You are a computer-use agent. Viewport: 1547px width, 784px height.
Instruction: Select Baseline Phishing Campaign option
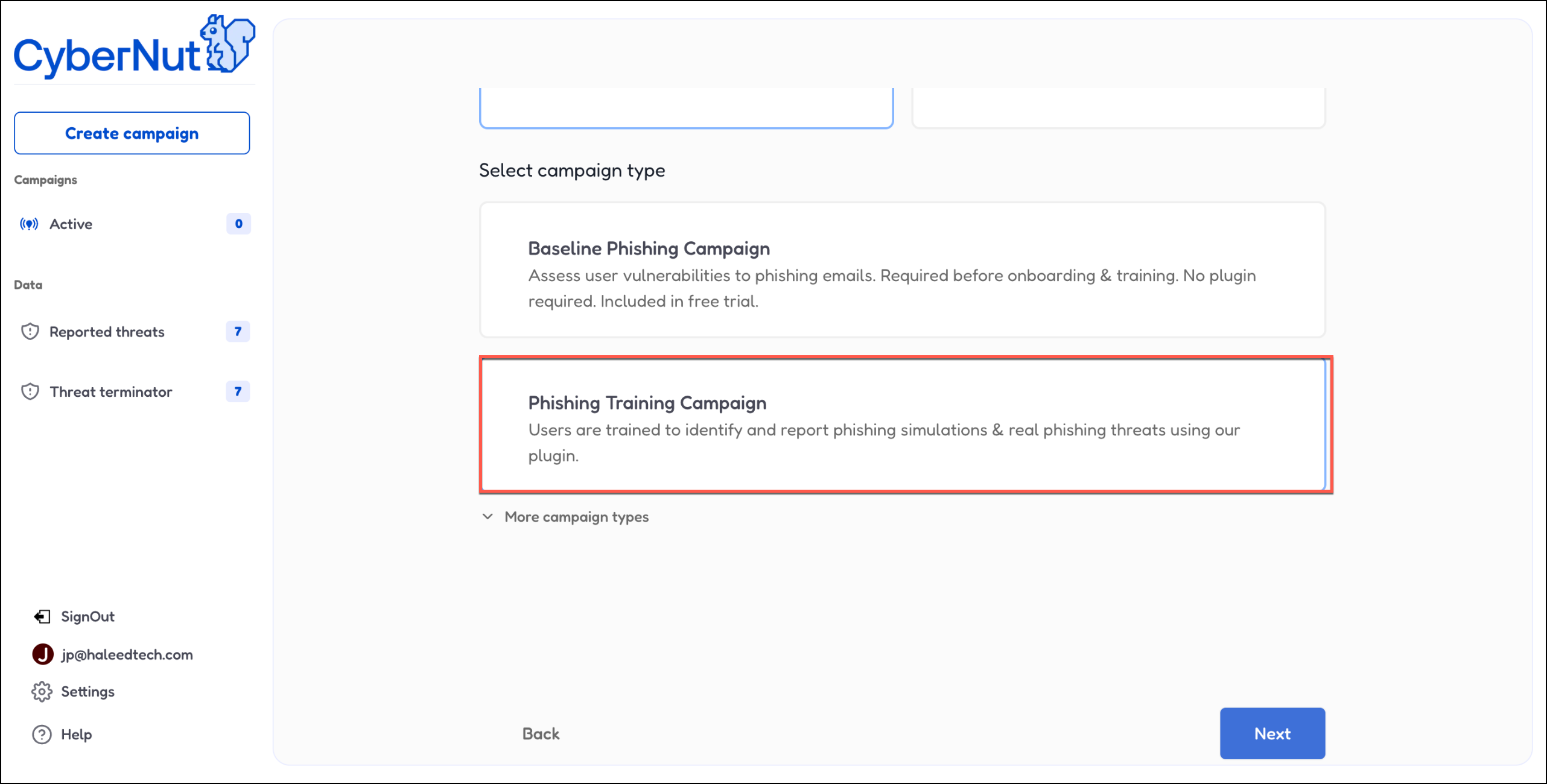[x=902, y=270]
